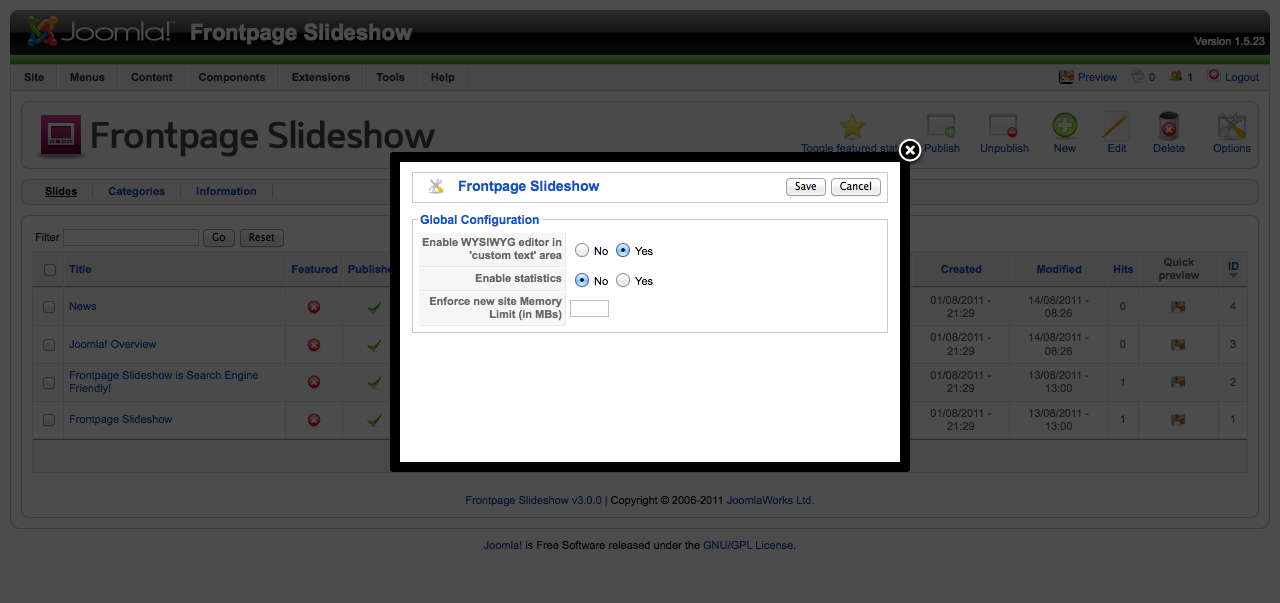Close the configuration modal with the X icon
Viewport: 1280px width, 603px height.
point(909,150)
